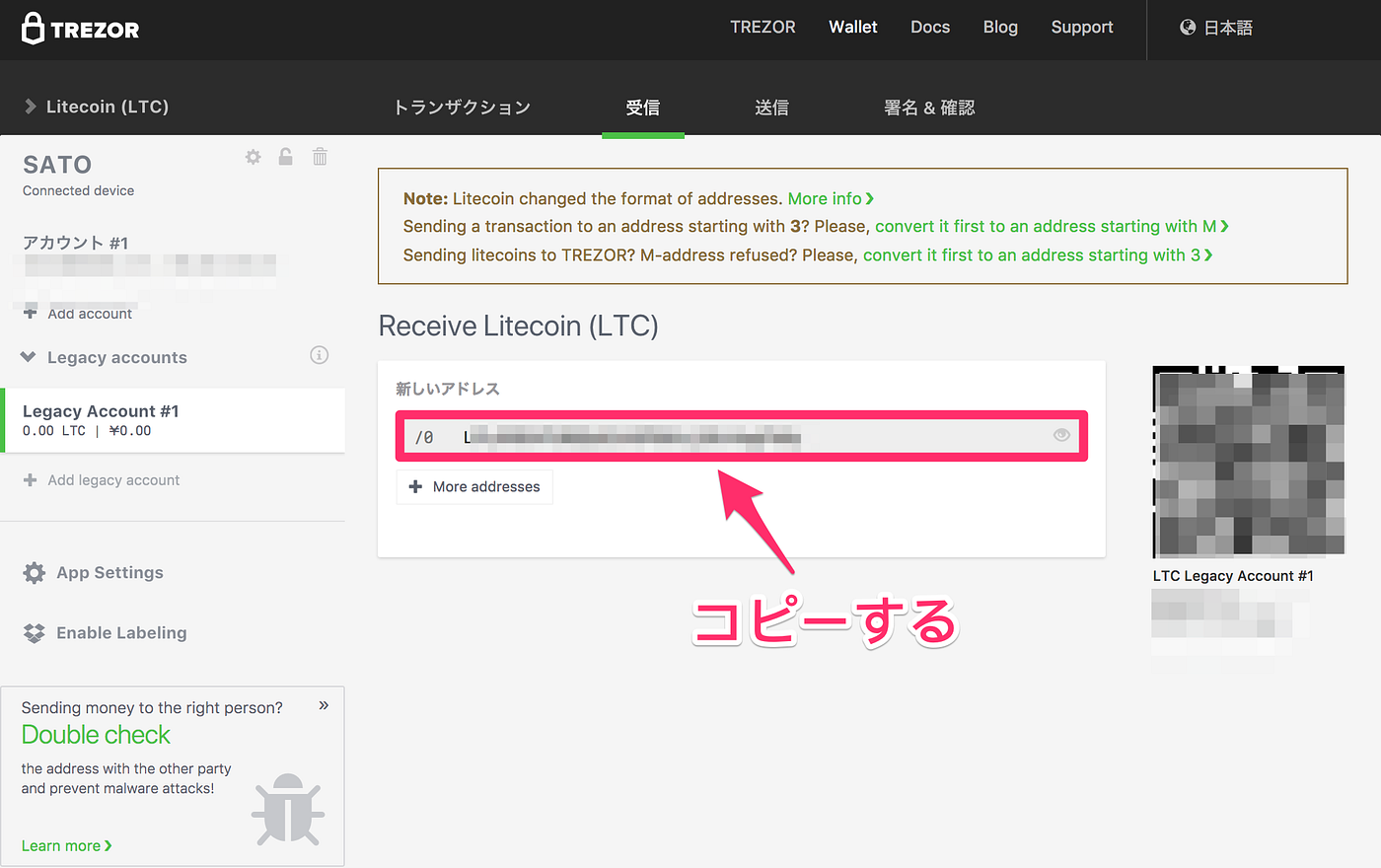Switch to the トランザクション tab
This screenshot has width=1381, height=868.
click(x=462, y=108)
